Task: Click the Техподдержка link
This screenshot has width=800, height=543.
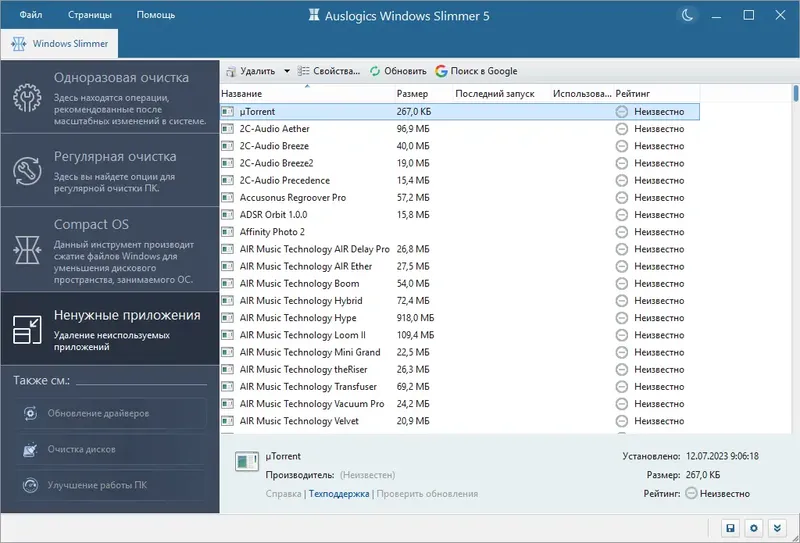Action: coord(339,493)
